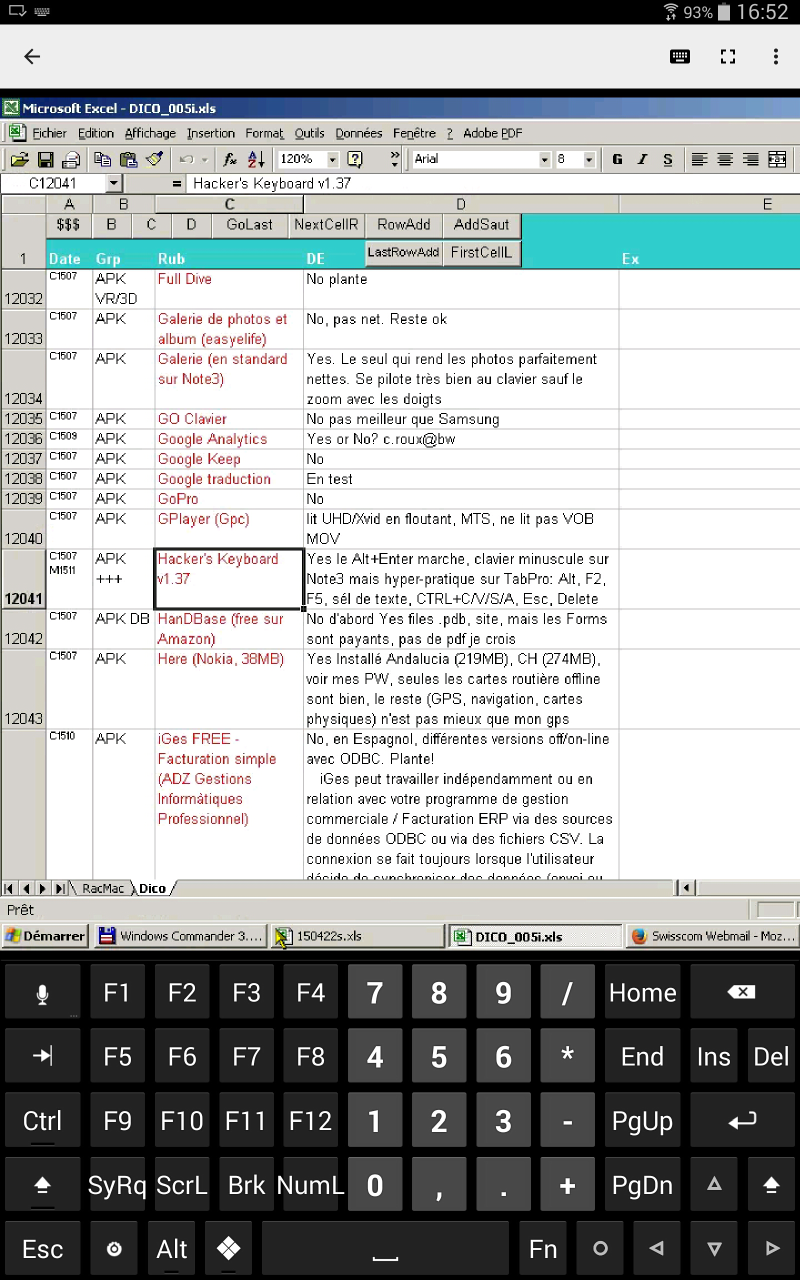Toggle the Ctrl modifier key

click(x=43, y=1121)
